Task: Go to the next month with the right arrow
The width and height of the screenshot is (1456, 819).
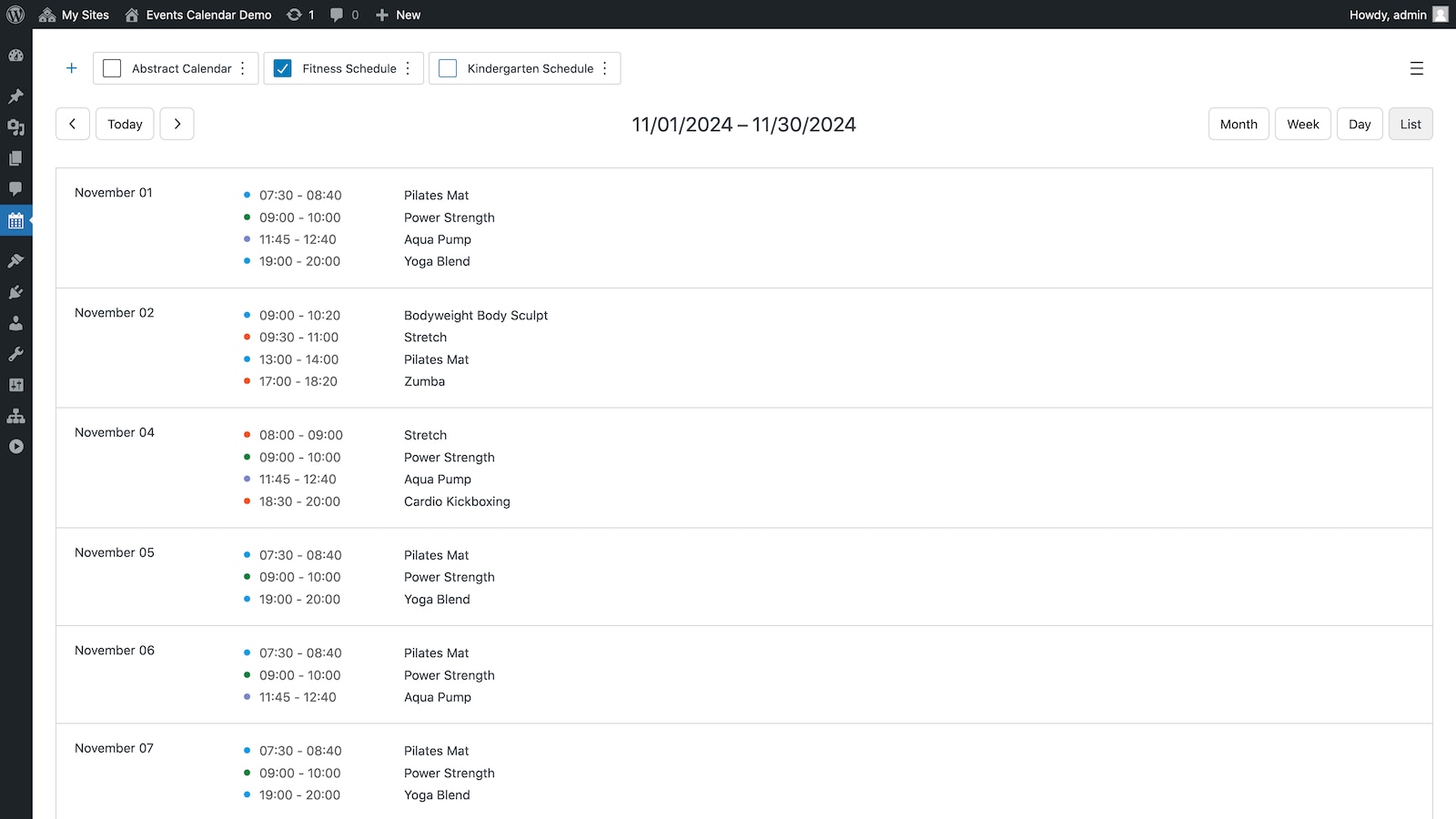Action: coord(177,124)
